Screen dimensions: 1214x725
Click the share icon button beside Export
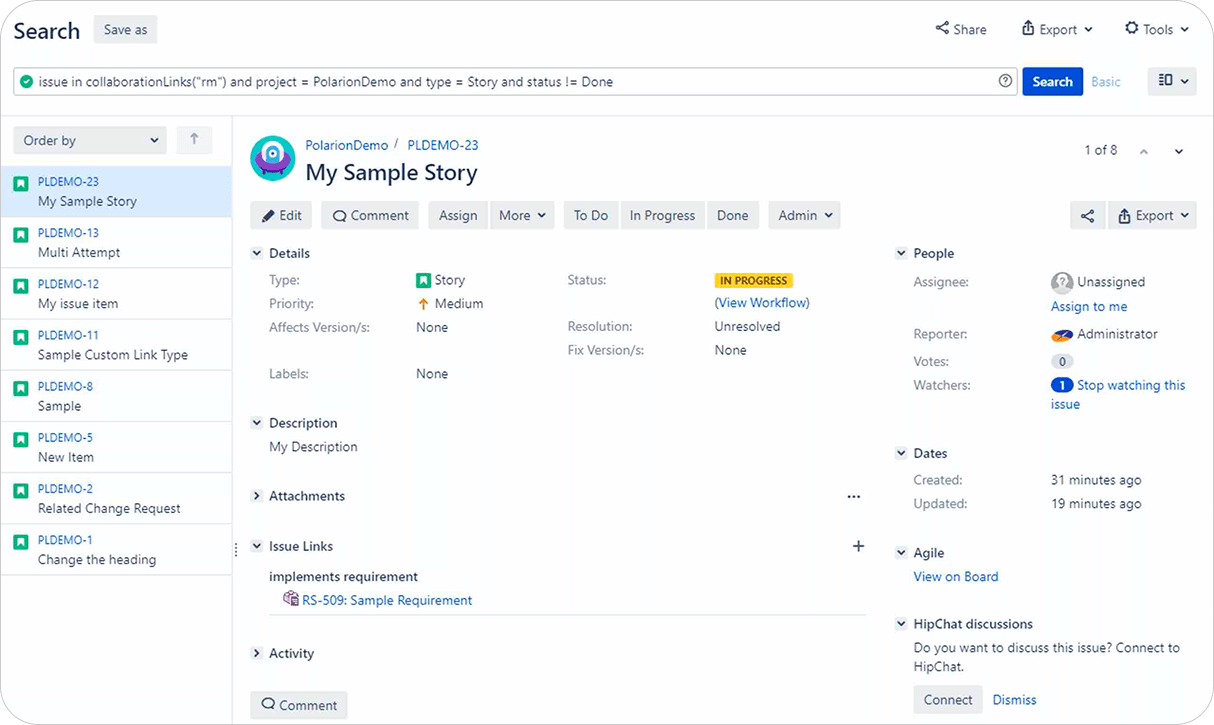[1088, 216]
